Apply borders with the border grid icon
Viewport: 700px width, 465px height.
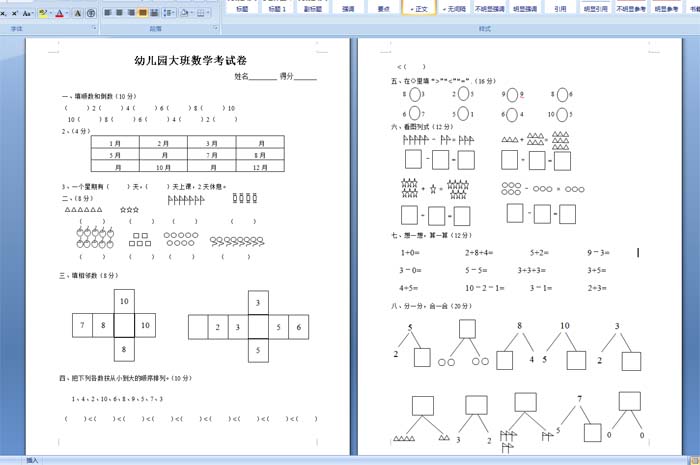[200, 13]
